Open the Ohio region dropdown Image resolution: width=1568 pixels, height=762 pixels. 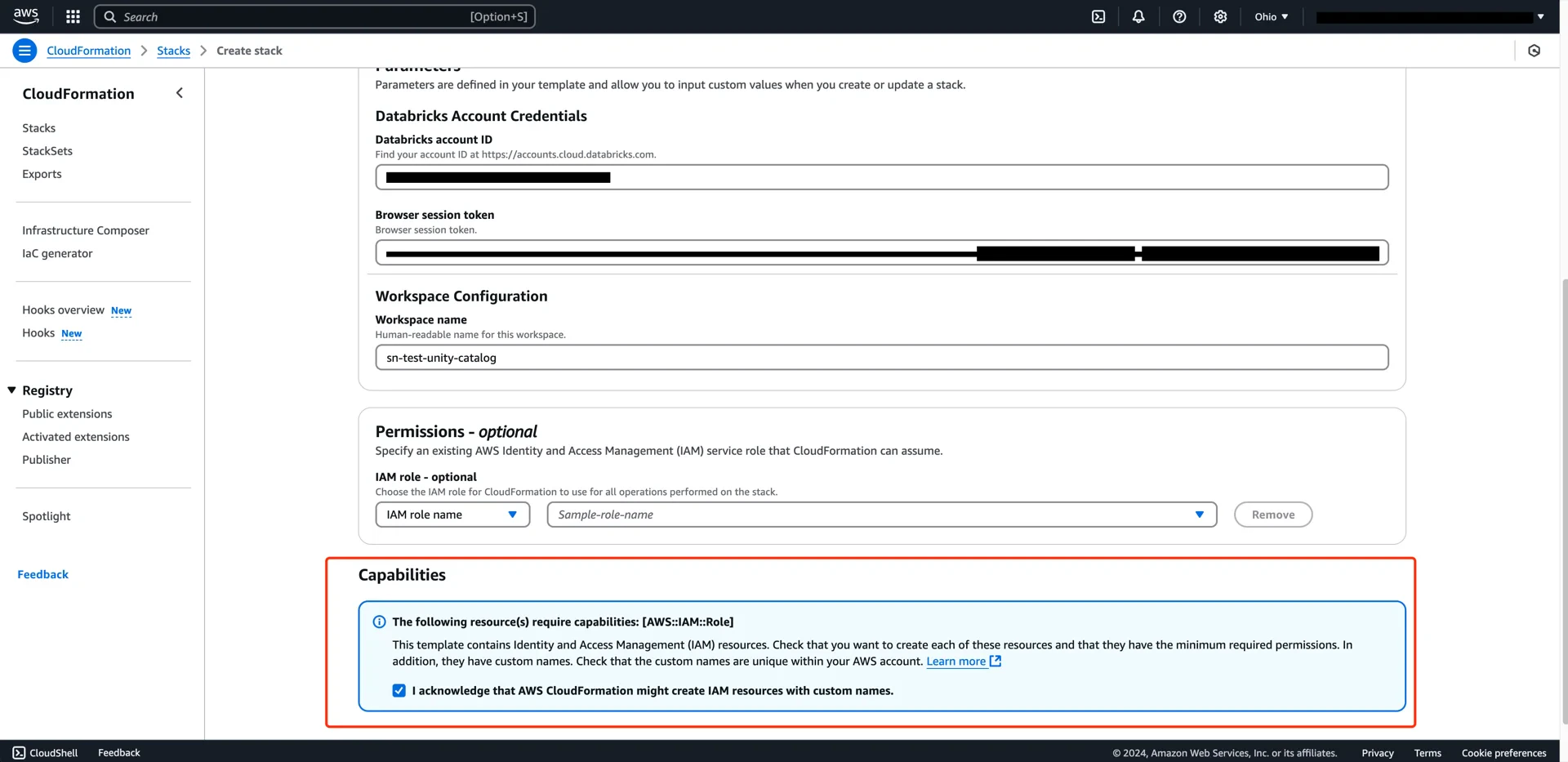pyautogui.click(x=1272, y=16)
